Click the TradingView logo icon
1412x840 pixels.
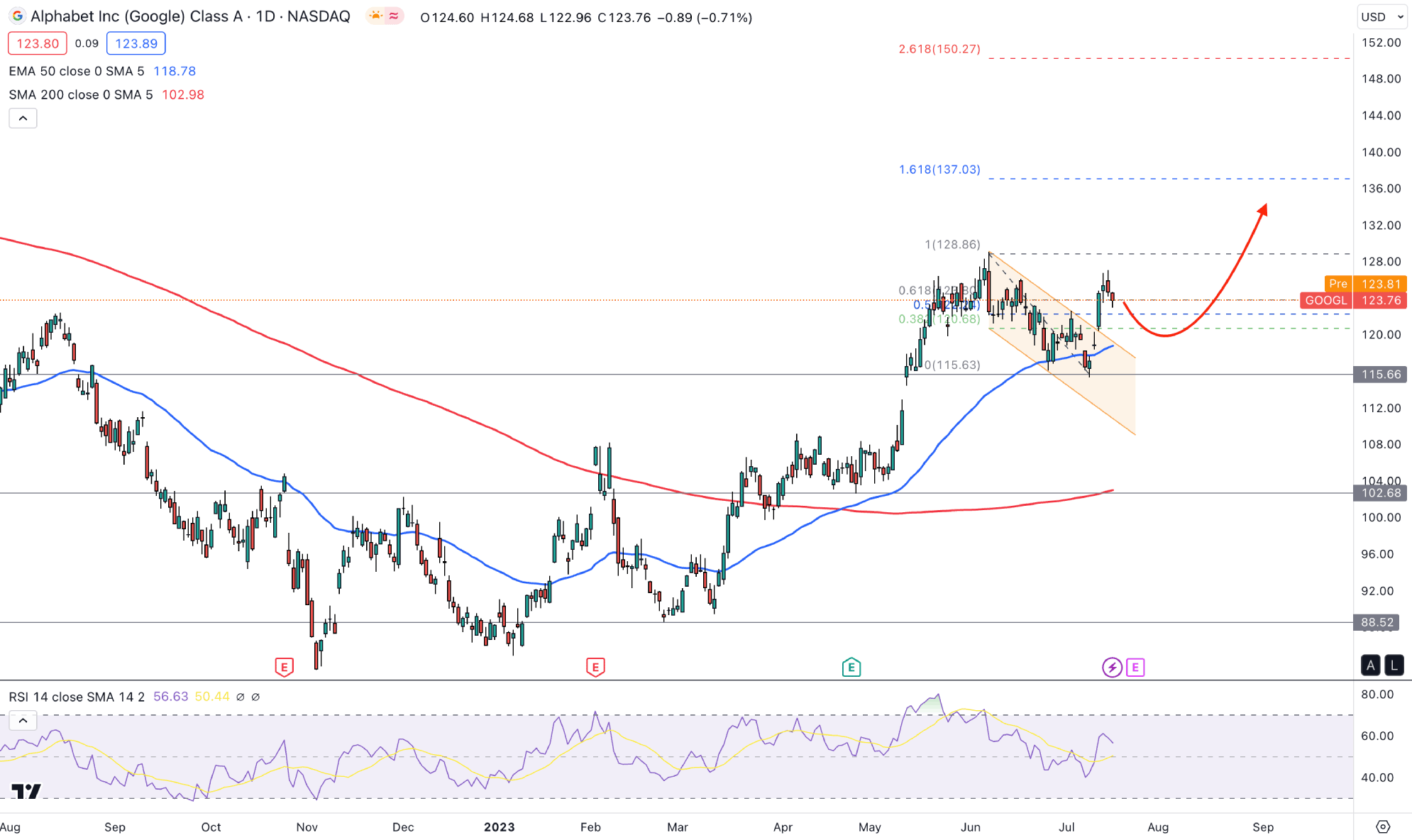26,791
